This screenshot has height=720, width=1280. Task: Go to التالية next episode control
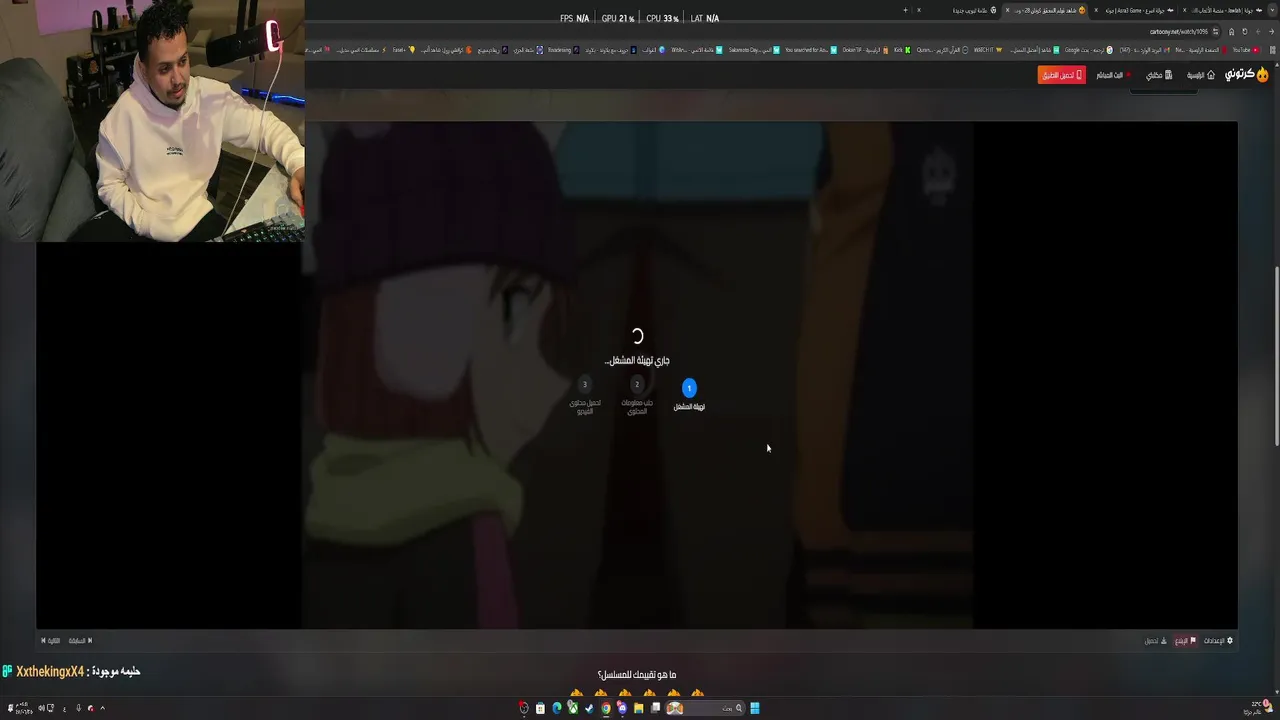(51, 641)
